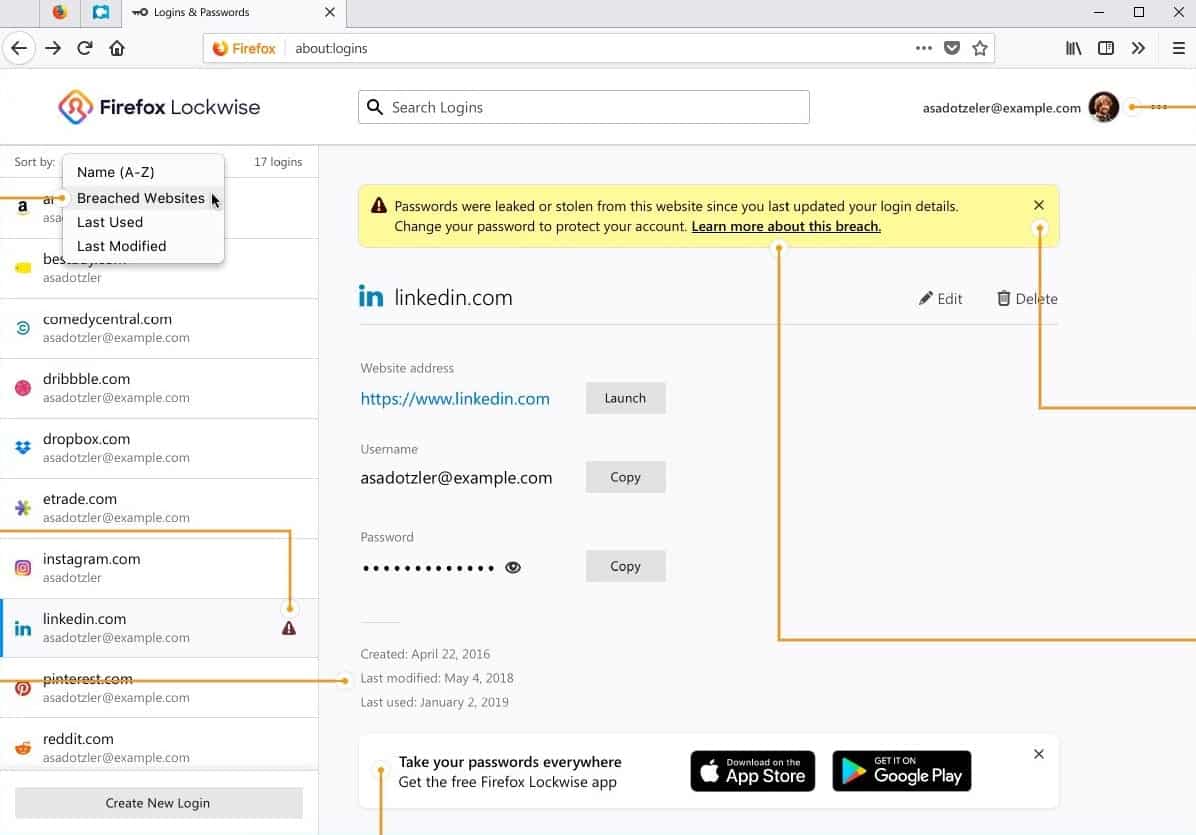The height and width of the screenshot is (835, 1196).
Task: Copy the username asadotzler@example.com
Action: coord(625,477)
